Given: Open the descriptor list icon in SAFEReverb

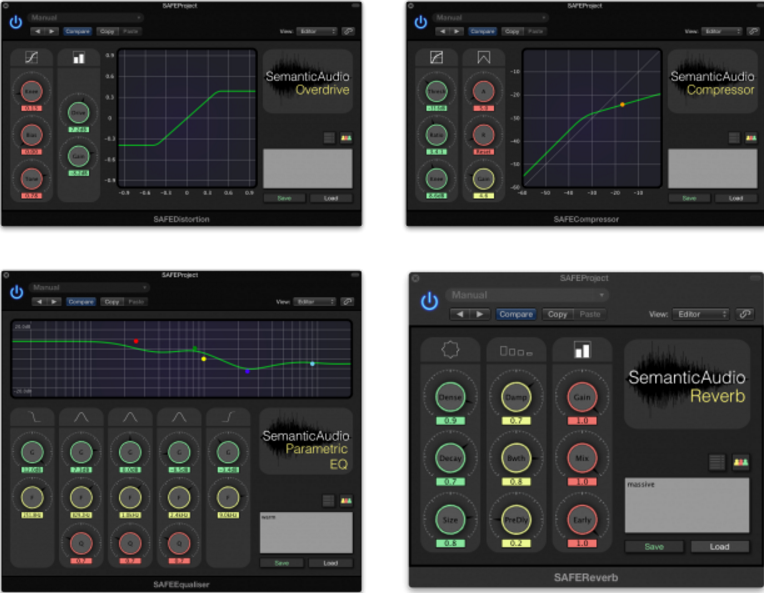Looking at the screenshot, I should tap(717, 462).
